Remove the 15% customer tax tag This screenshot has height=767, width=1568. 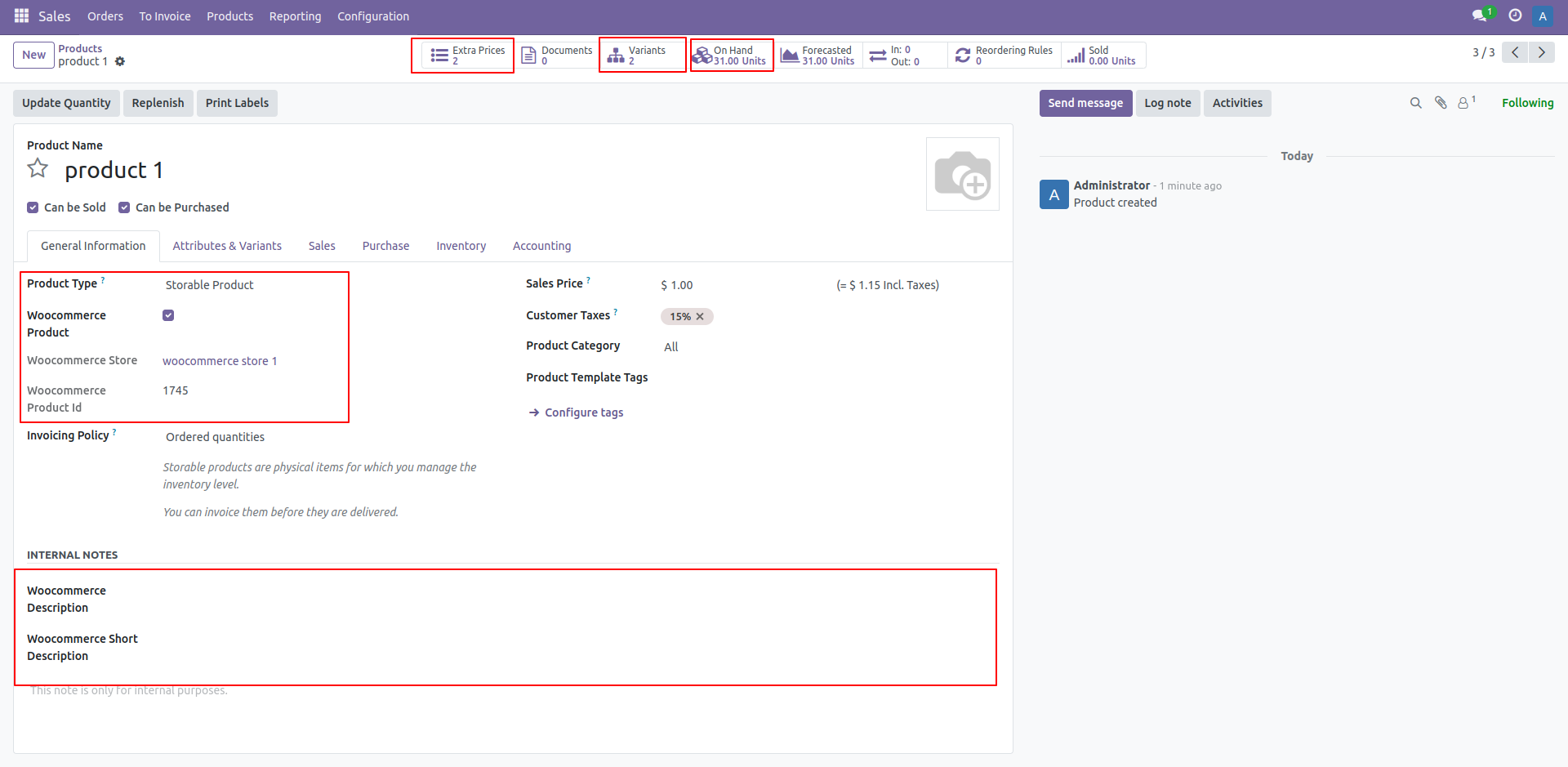pos(700,316)
